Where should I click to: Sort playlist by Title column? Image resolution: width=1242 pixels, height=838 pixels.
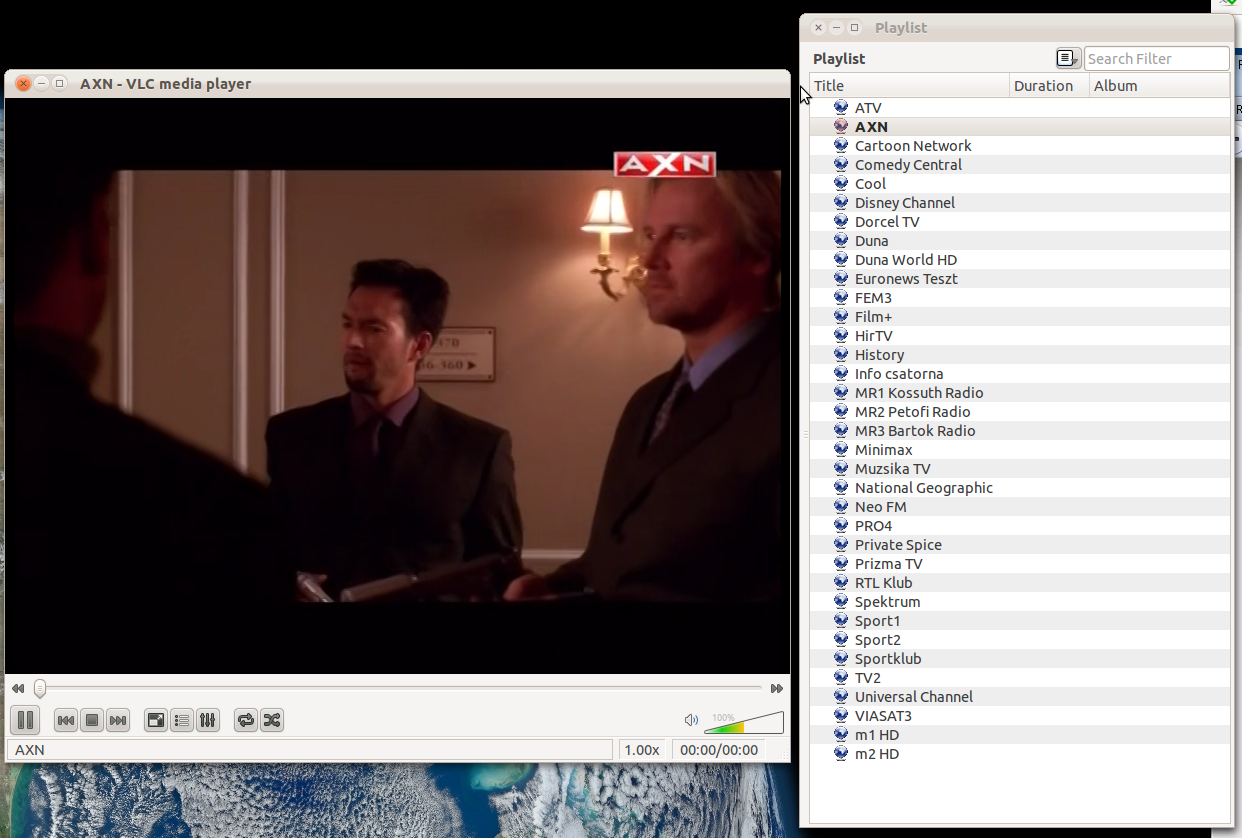pos(908,86)
